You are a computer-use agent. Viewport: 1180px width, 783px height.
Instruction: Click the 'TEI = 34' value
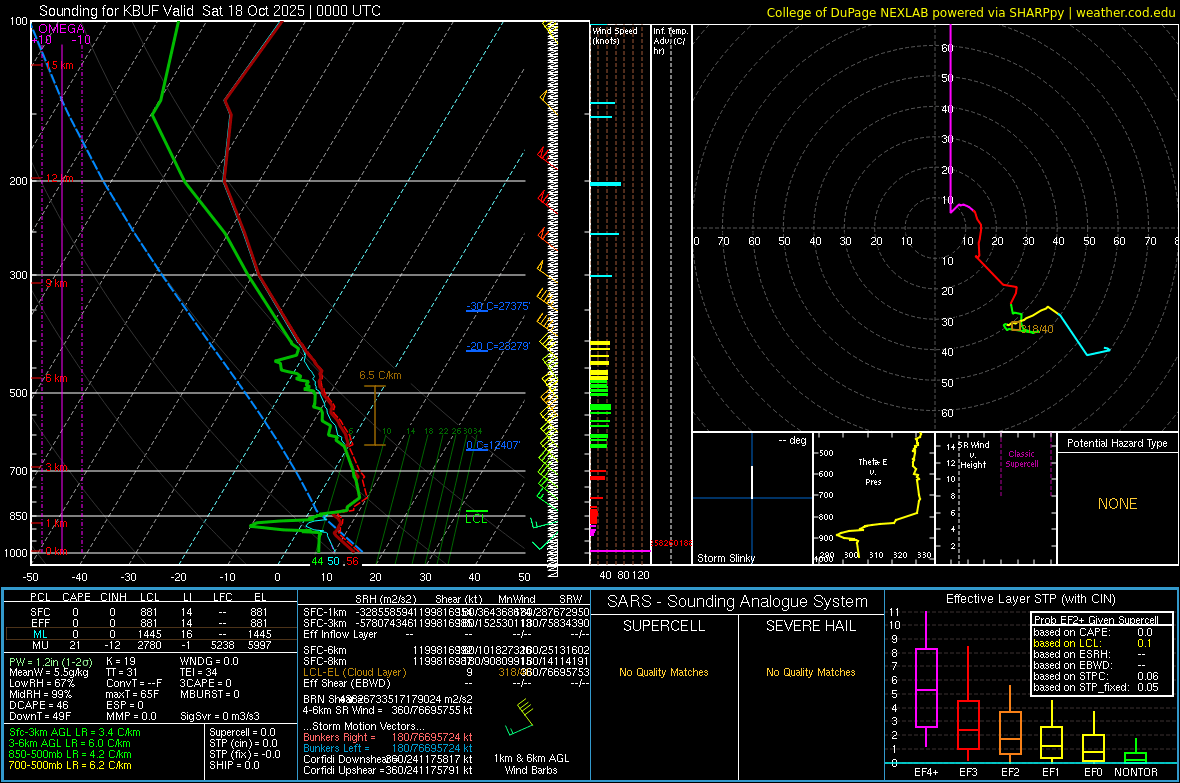[x=199, y=672]
